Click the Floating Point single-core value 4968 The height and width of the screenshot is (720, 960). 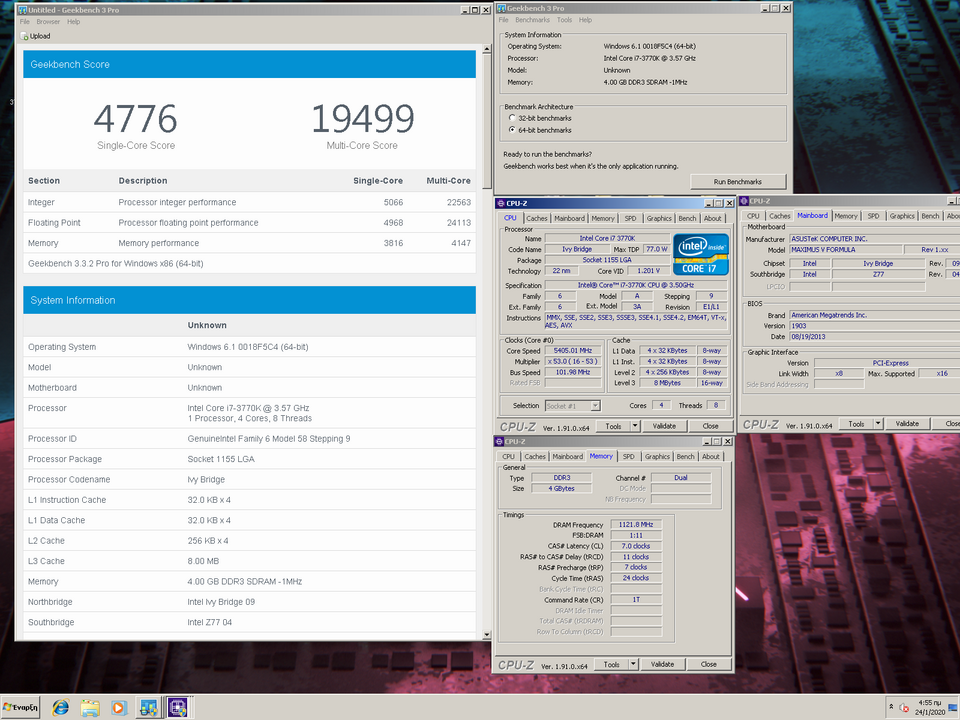[x=393, y=223]
